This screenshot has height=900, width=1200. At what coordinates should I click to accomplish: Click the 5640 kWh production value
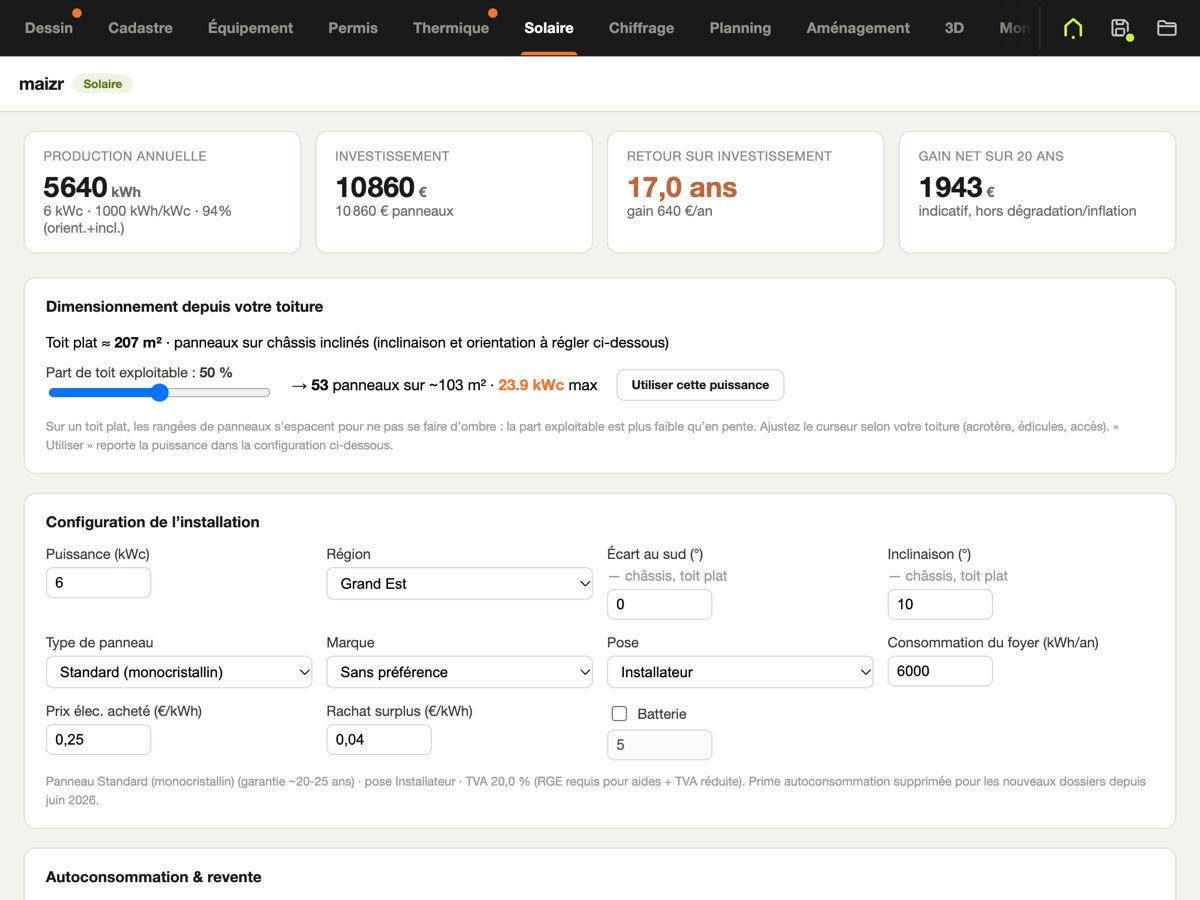(92, 188)
